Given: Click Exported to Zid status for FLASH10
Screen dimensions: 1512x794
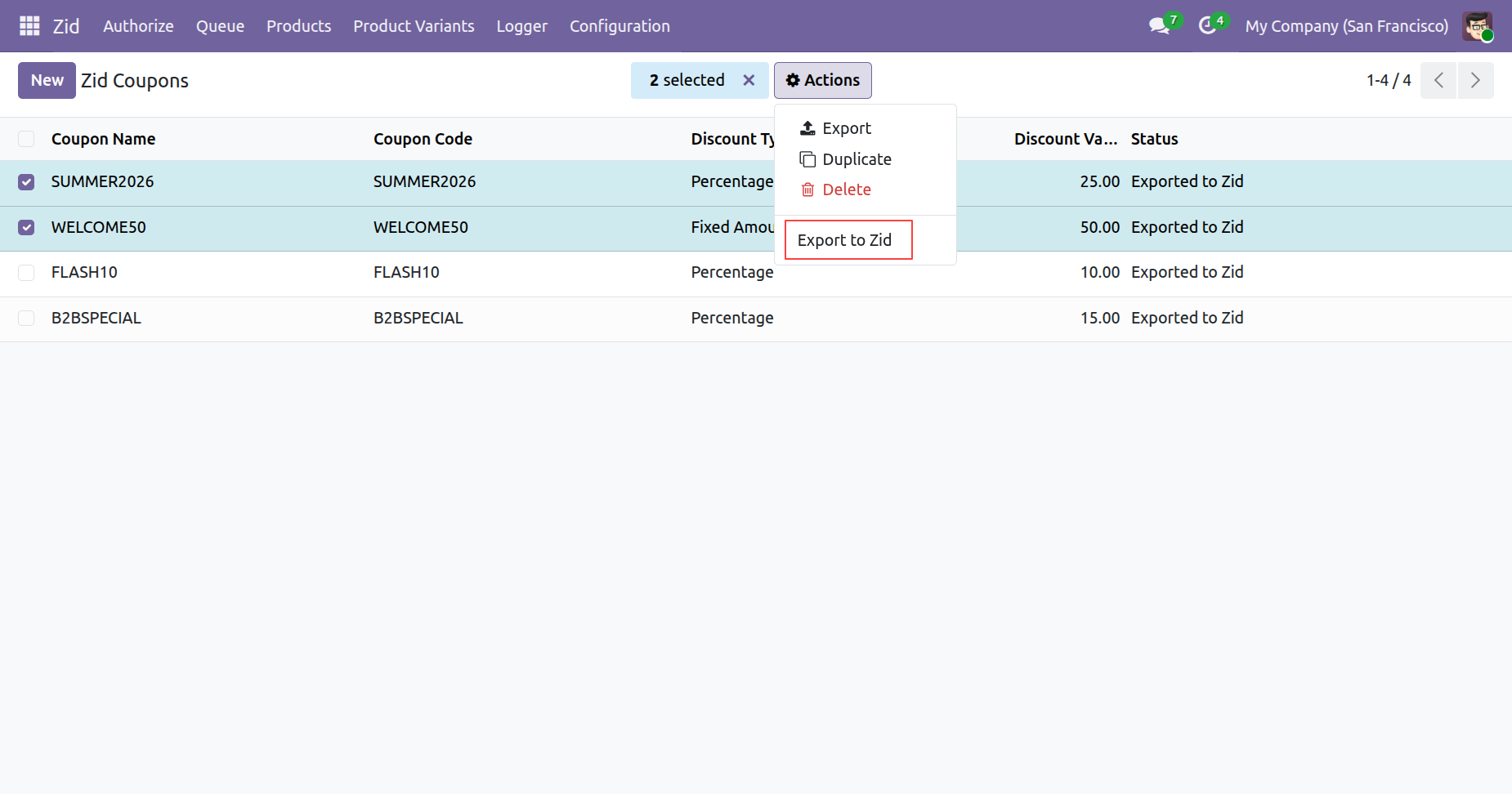Looking at the screenshot, I should coord(1187,272).
